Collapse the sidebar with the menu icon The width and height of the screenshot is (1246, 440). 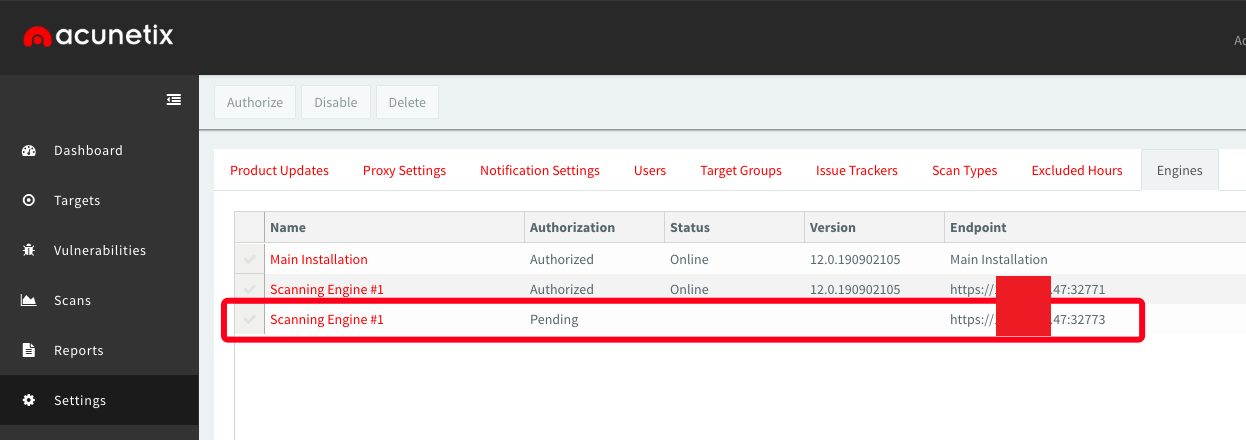pos(174,99)
